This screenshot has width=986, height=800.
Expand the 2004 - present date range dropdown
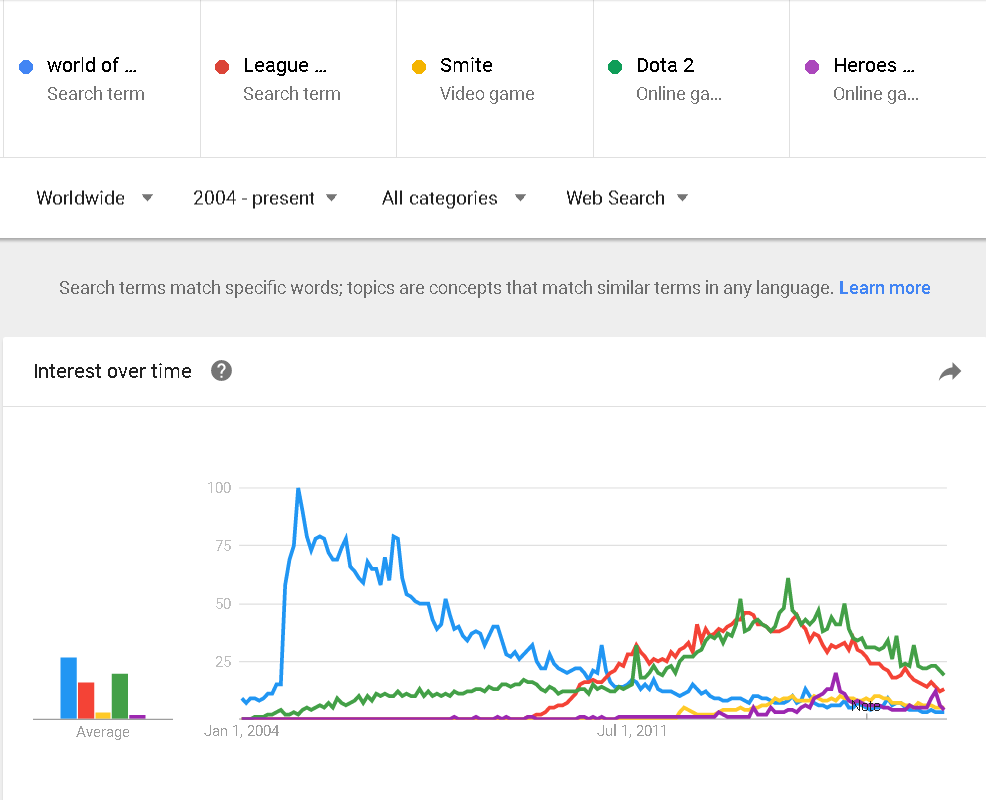click(x=265, y=198)
